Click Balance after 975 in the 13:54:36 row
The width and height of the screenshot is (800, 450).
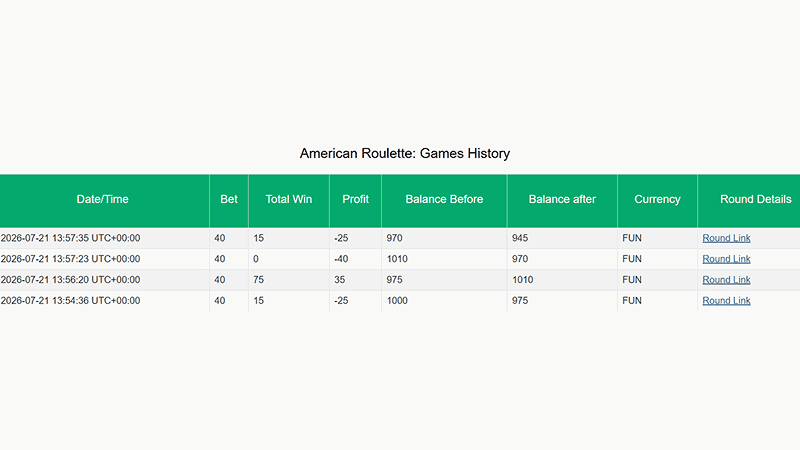click(520, 301)
